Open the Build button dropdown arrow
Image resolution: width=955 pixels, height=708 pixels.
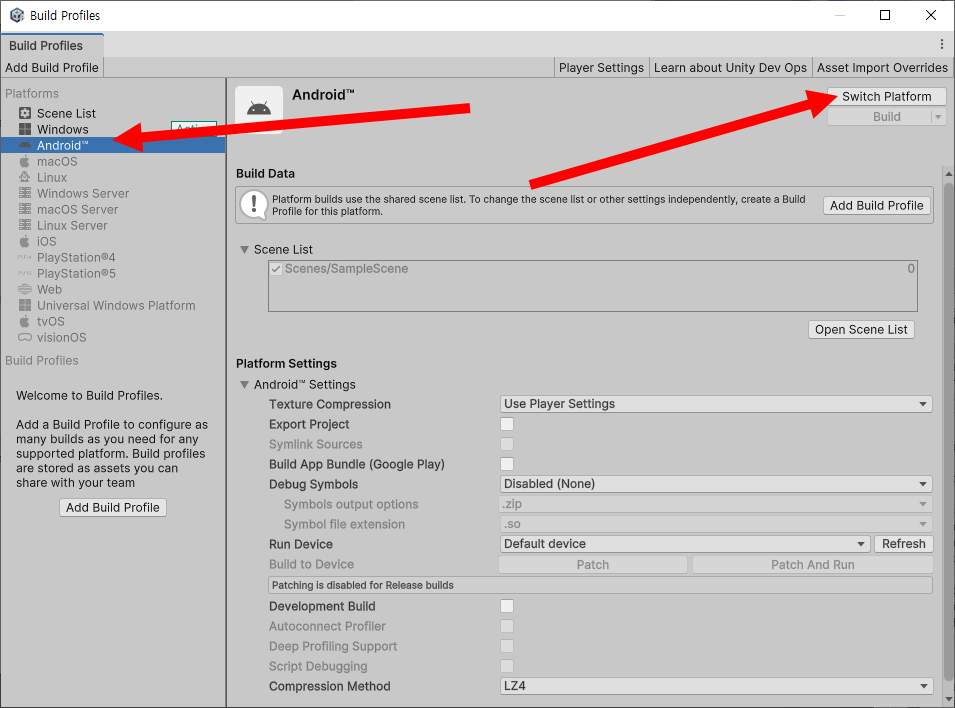point(939,117)
